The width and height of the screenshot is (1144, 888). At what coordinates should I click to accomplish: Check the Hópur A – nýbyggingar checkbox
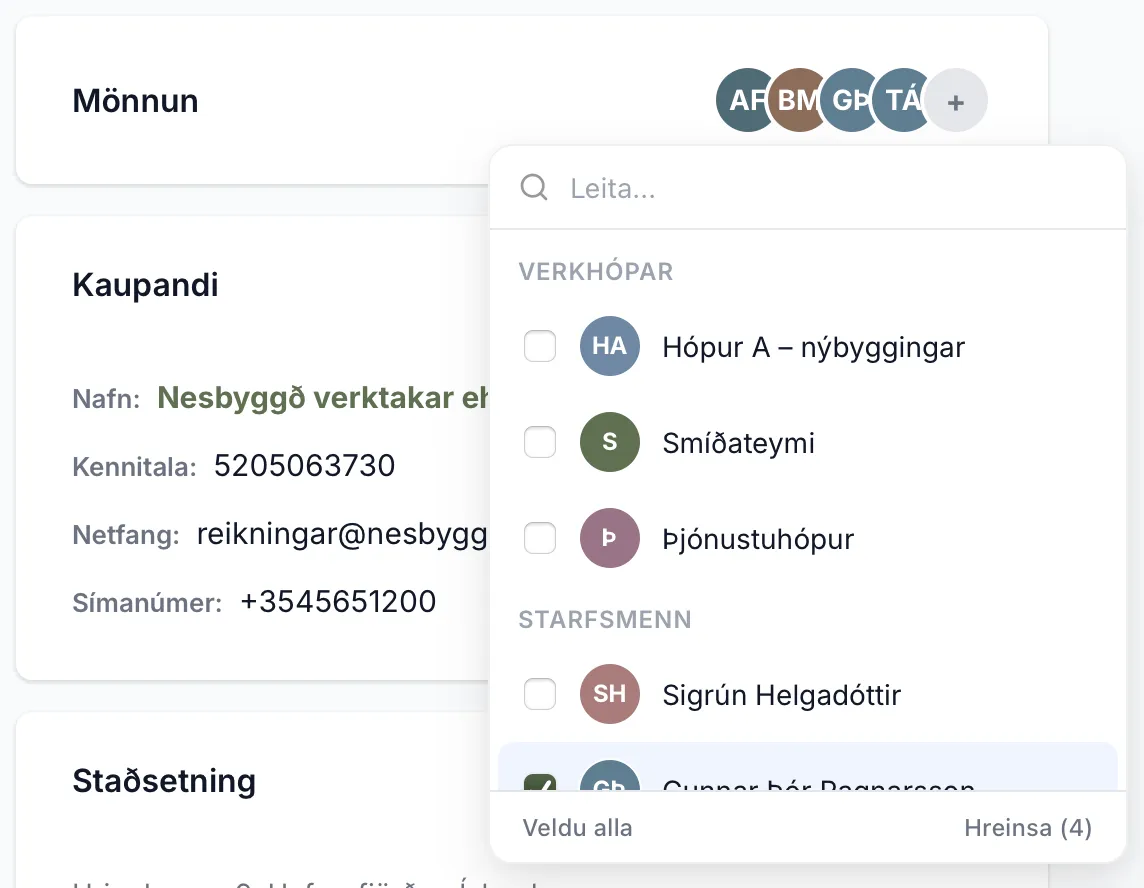(540, 346)
